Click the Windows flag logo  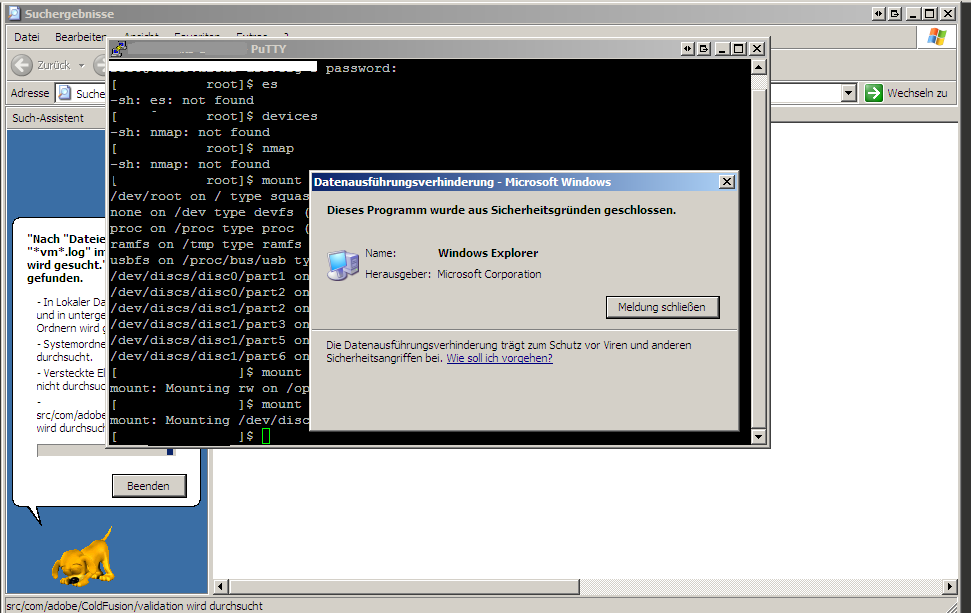tap(936, 37)
